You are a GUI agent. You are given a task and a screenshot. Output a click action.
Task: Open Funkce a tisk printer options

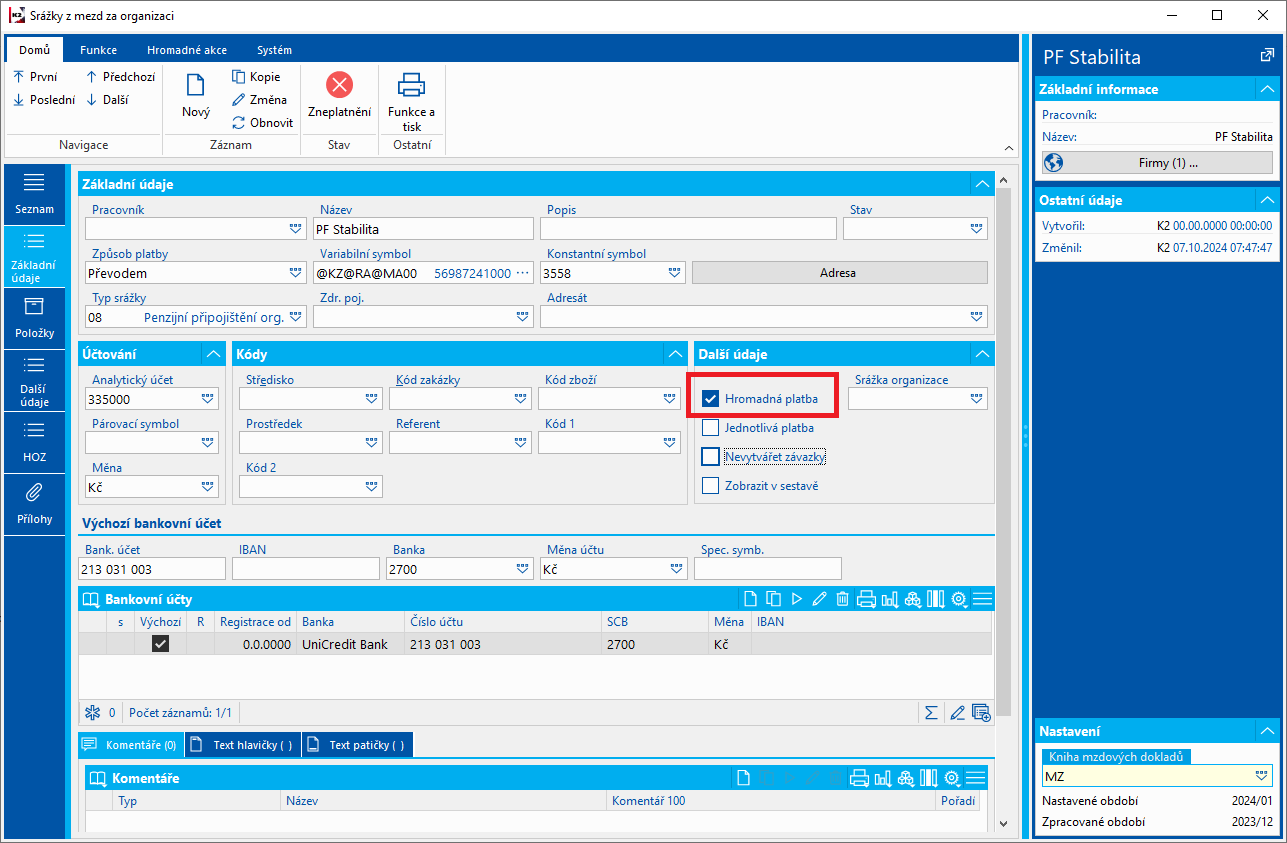[x=412, y=102]
